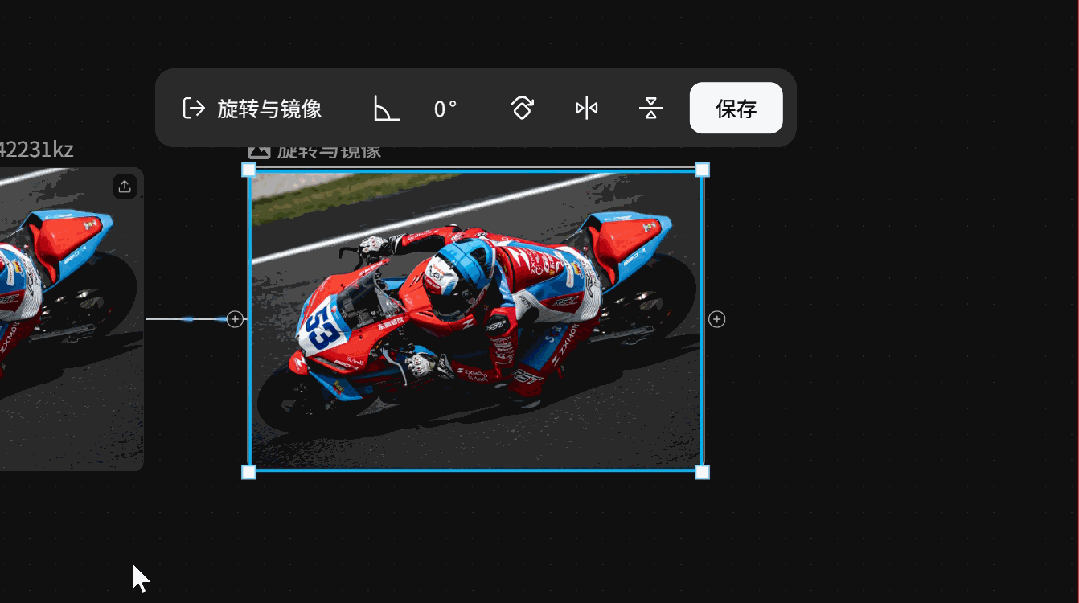Select the motorcycle image with number 53

[x=476, y=321]
